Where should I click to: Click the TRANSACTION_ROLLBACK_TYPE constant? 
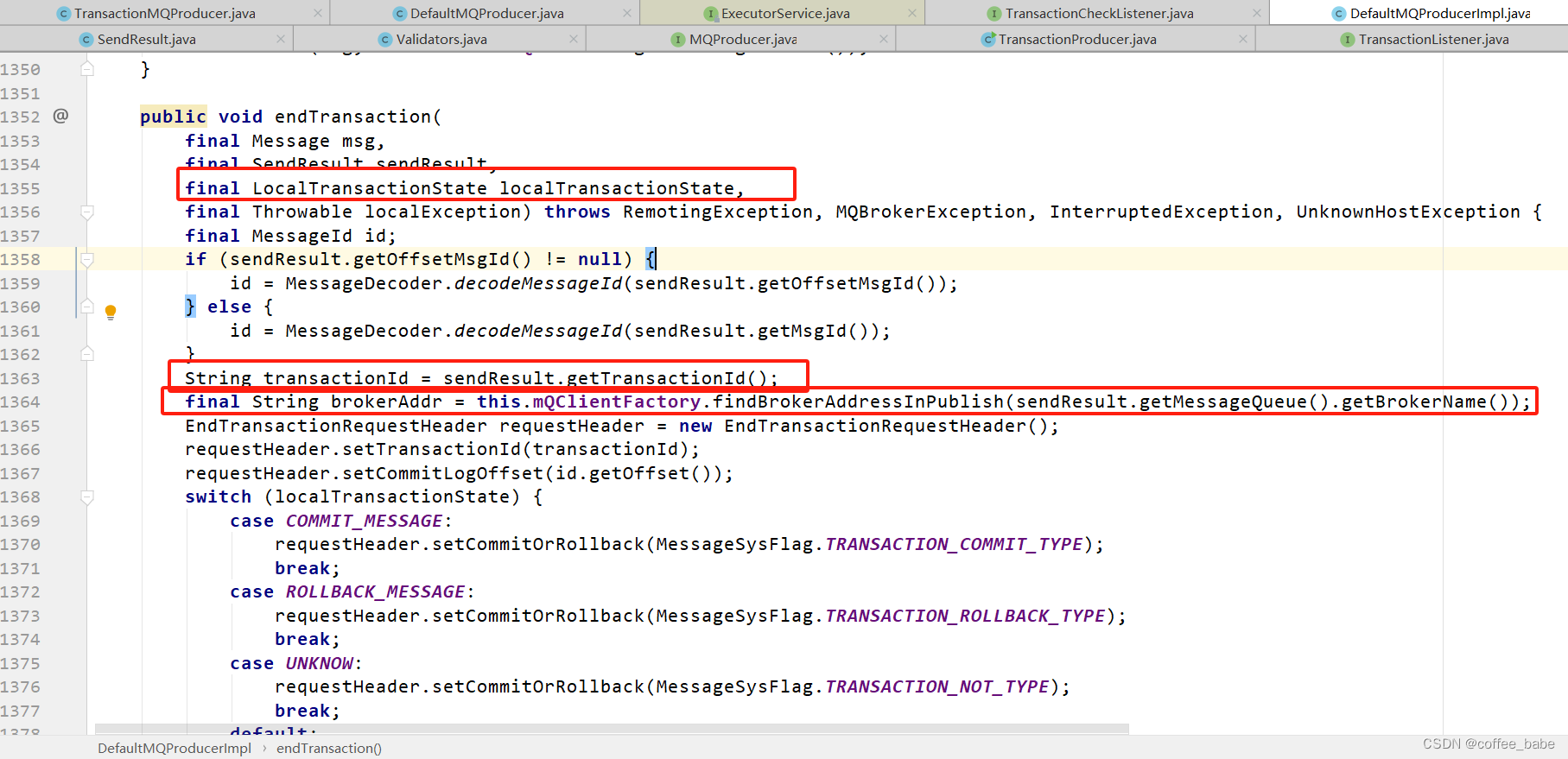click(x=966, y=616)
